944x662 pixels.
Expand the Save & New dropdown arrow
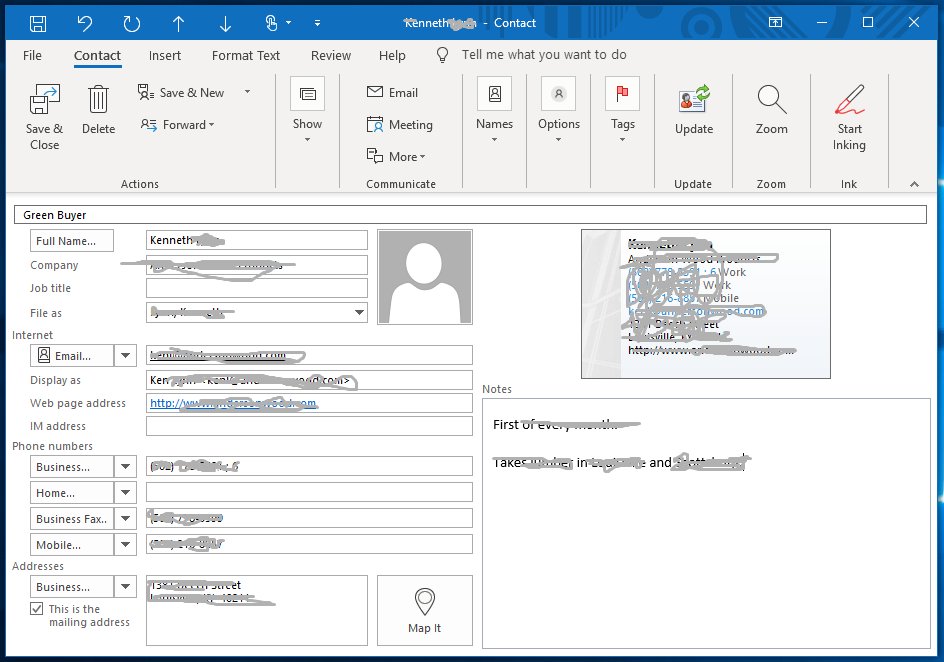click(247, 92)
